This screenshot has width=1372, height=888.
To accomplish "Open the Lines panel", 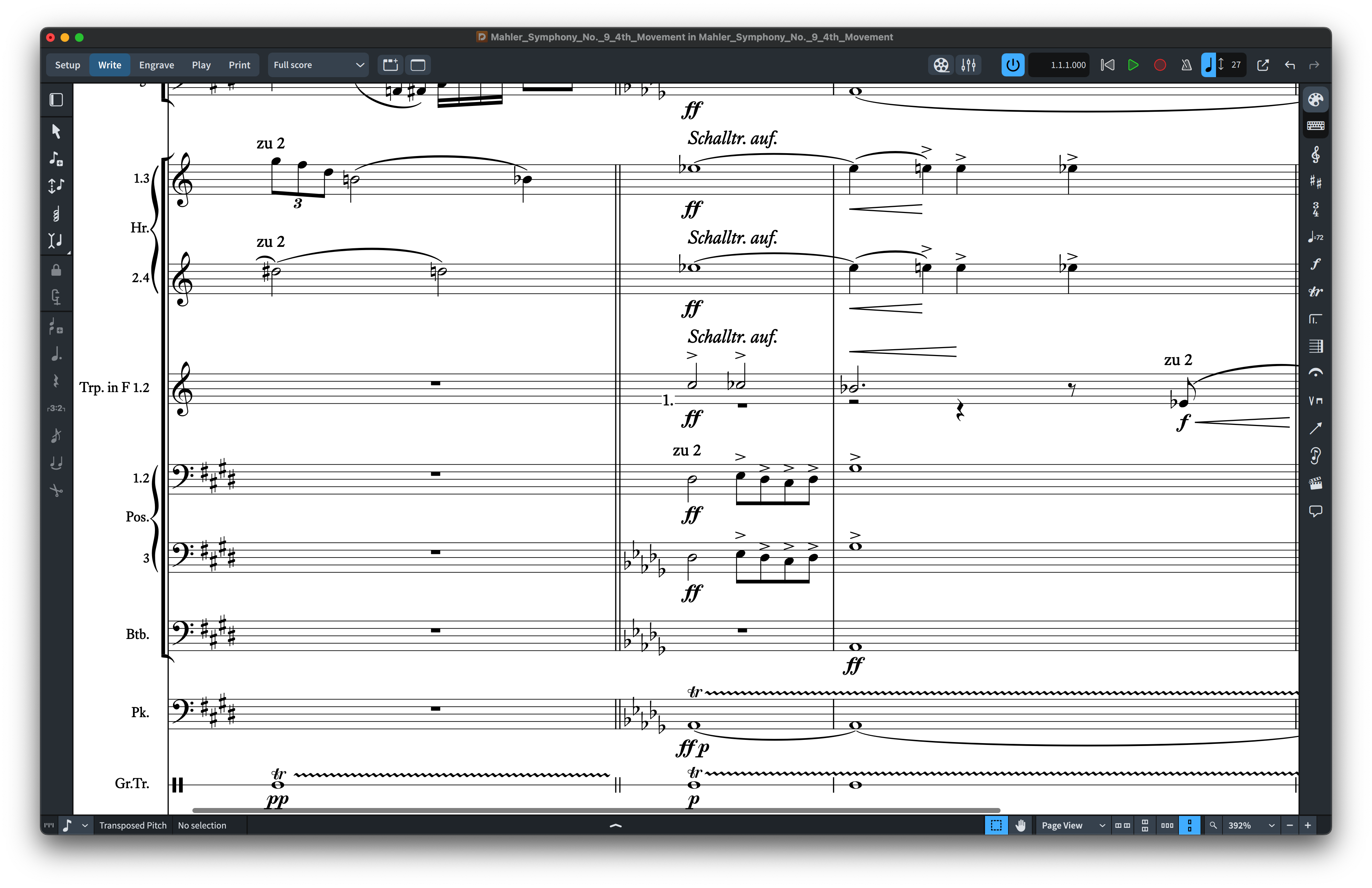I will click(x=1315, y=428).
